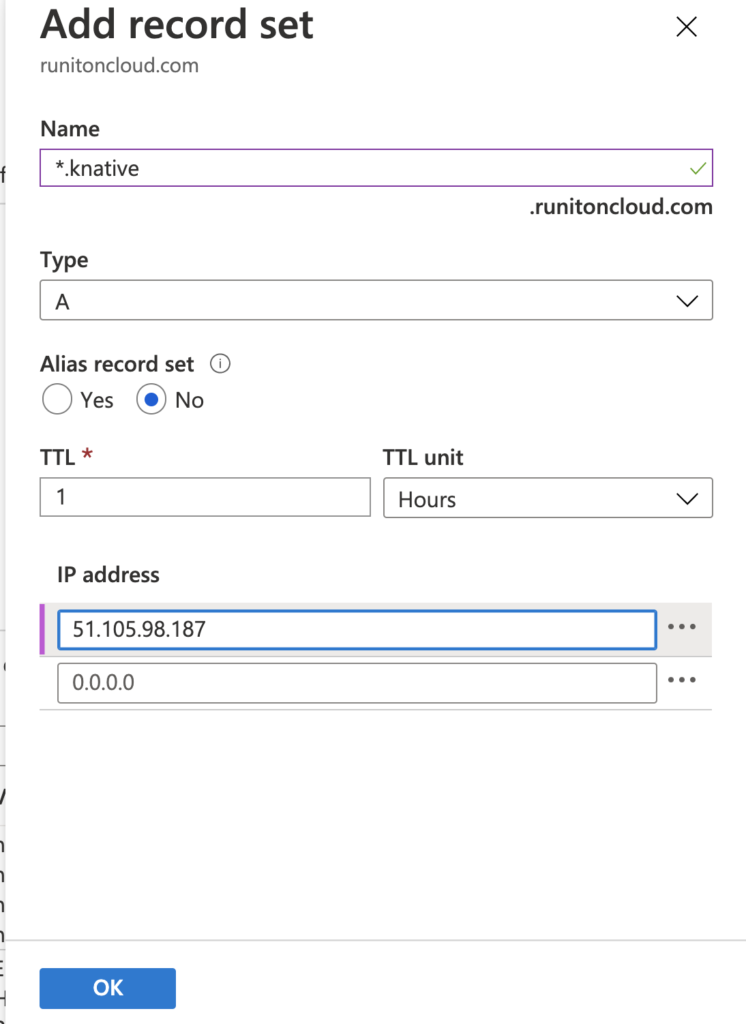
Task: Click the empty 0.0.0.0 IP address field
Action: point(356,682)
